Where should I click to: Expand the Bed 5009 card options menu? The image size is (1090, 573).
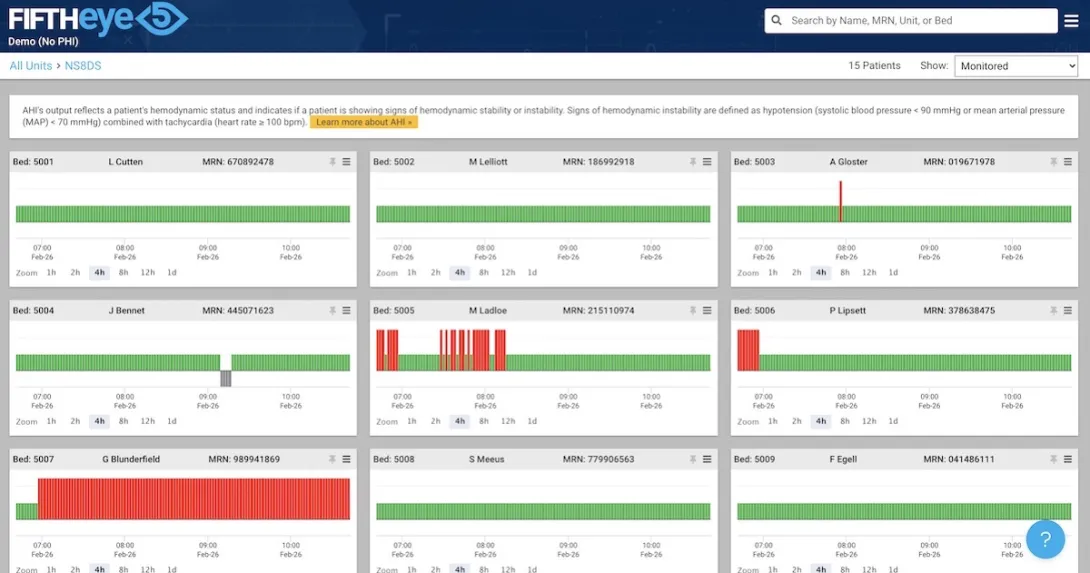coord(1068,460)
